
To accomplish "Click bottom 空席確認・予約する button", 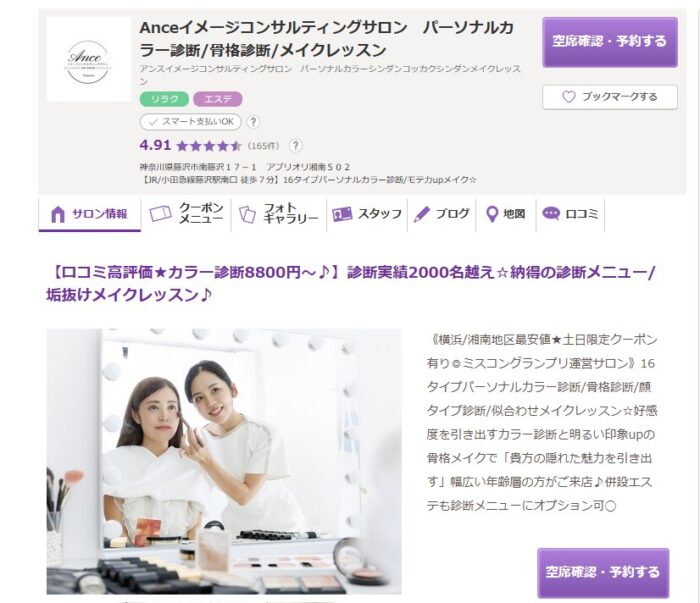I will (x=603, y=573).
